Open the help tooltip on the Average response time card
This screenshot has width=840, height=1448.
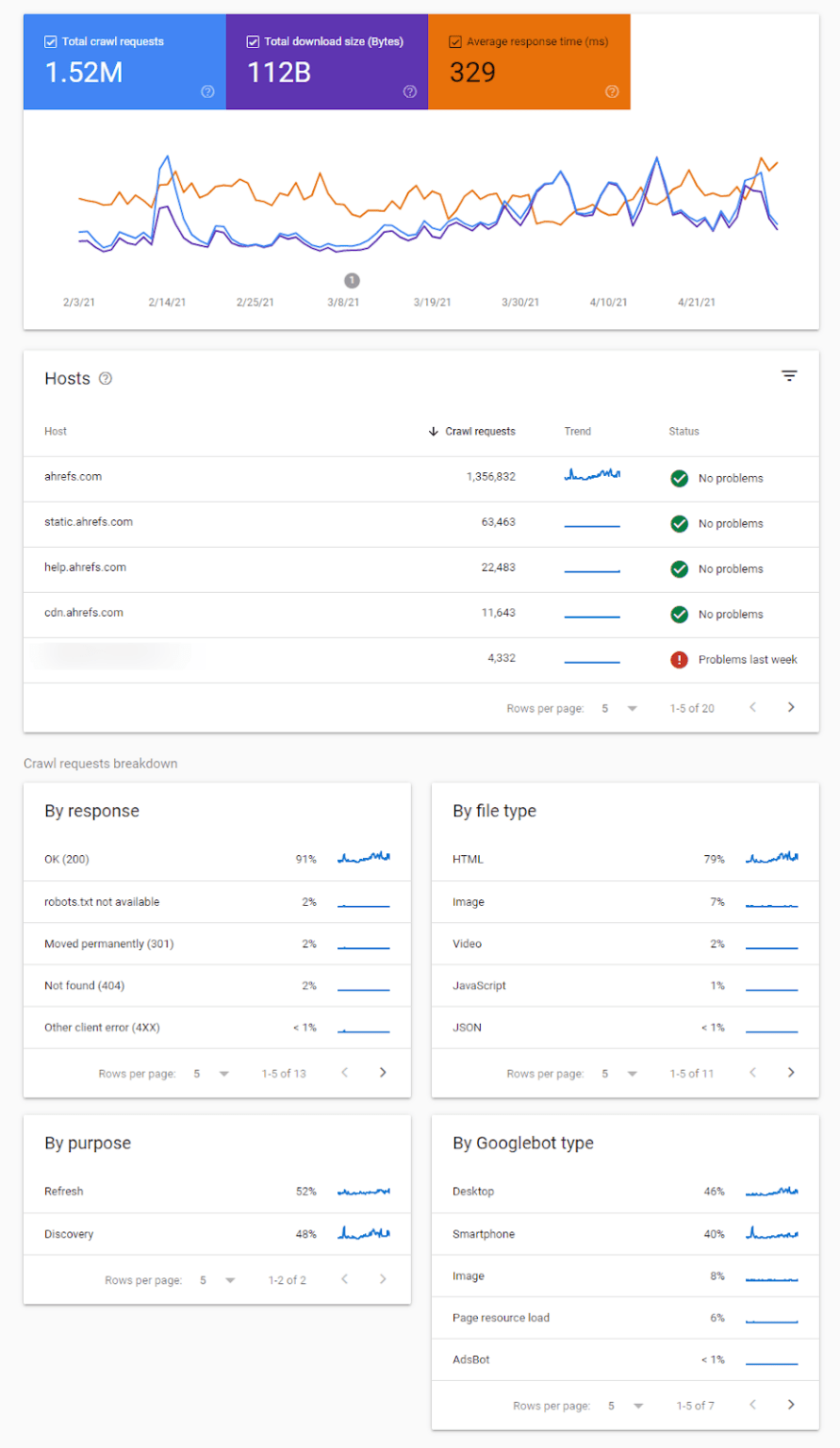tap(611, 92)
